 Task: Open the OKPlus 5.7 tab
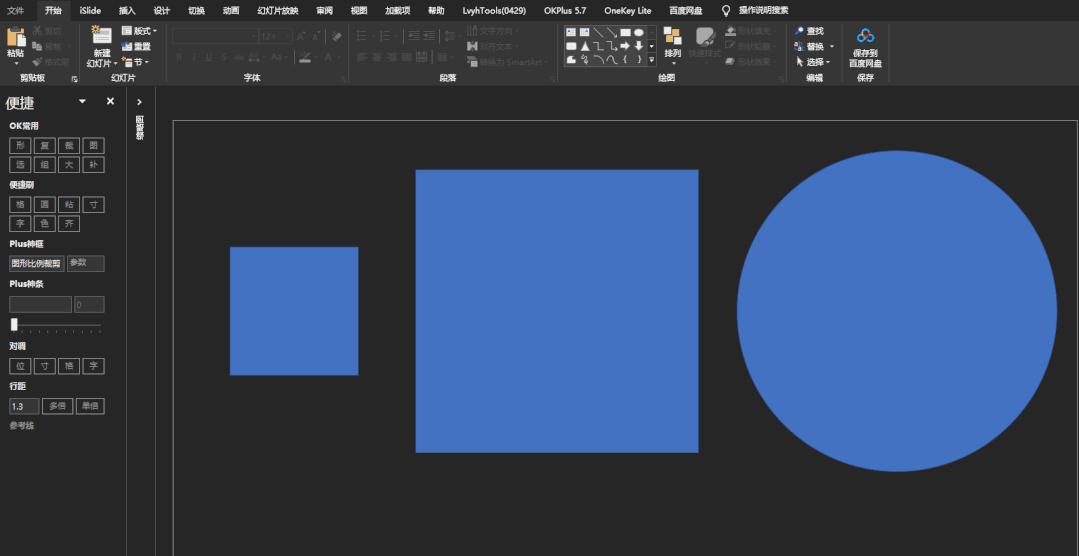pyautogui.click(x=565, y=10)
